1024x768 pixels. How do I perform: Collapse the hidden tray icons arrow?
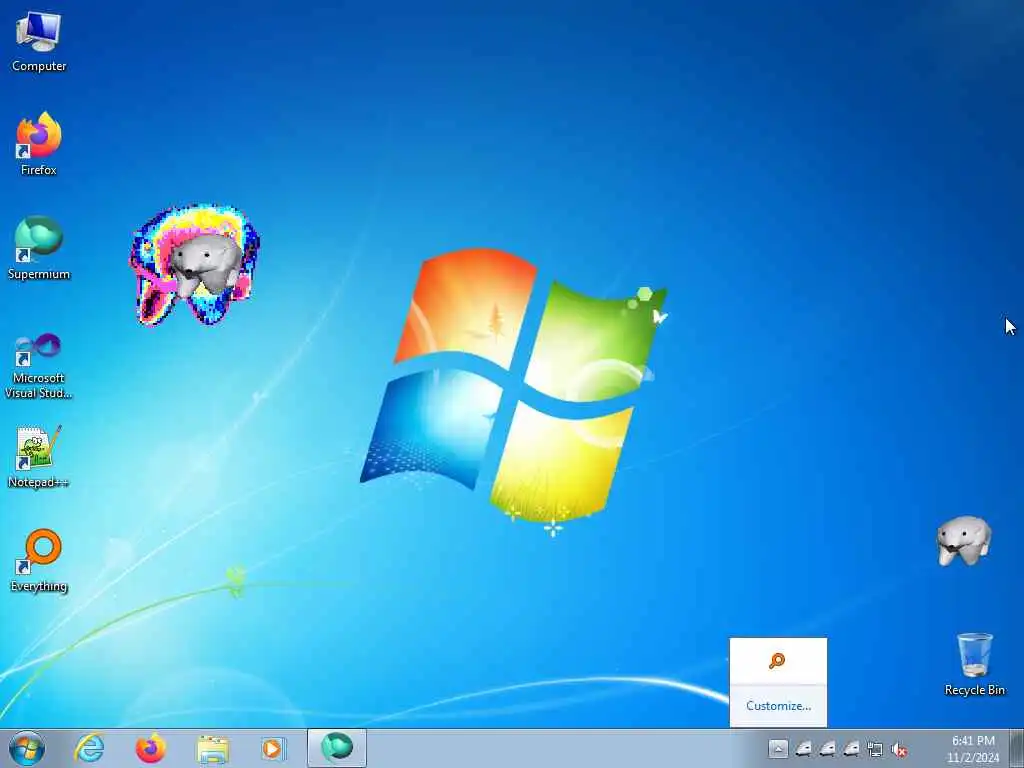pos(778,748)
